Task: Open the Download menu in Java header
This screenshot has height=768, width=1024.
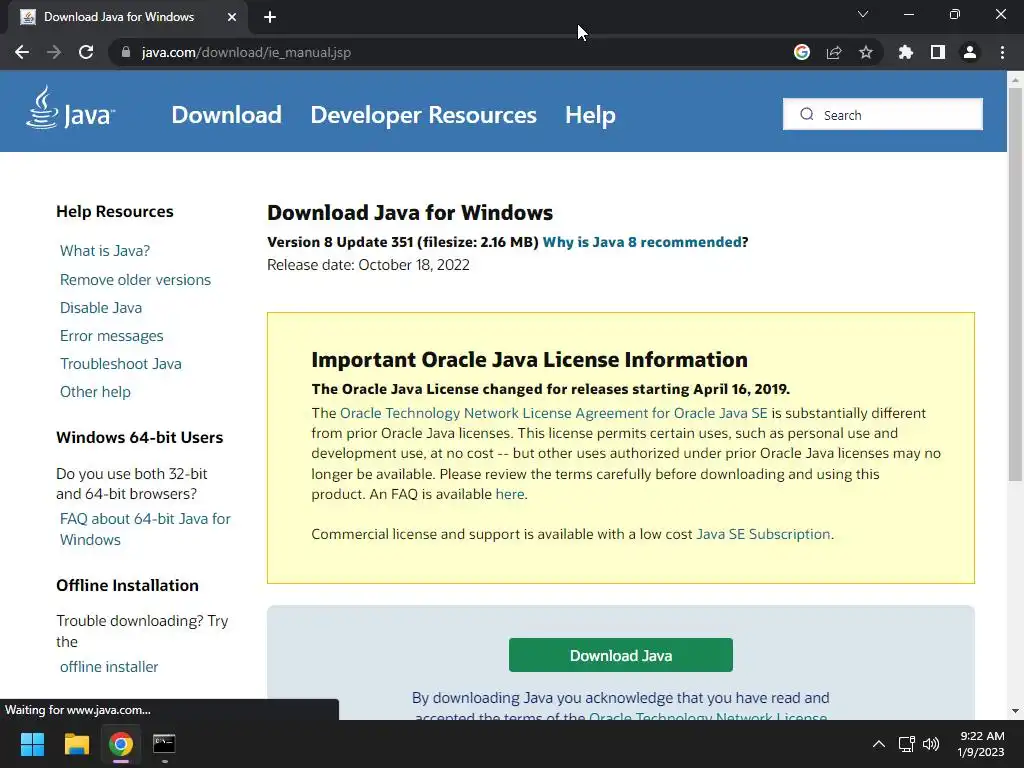Action: point(226,115)
